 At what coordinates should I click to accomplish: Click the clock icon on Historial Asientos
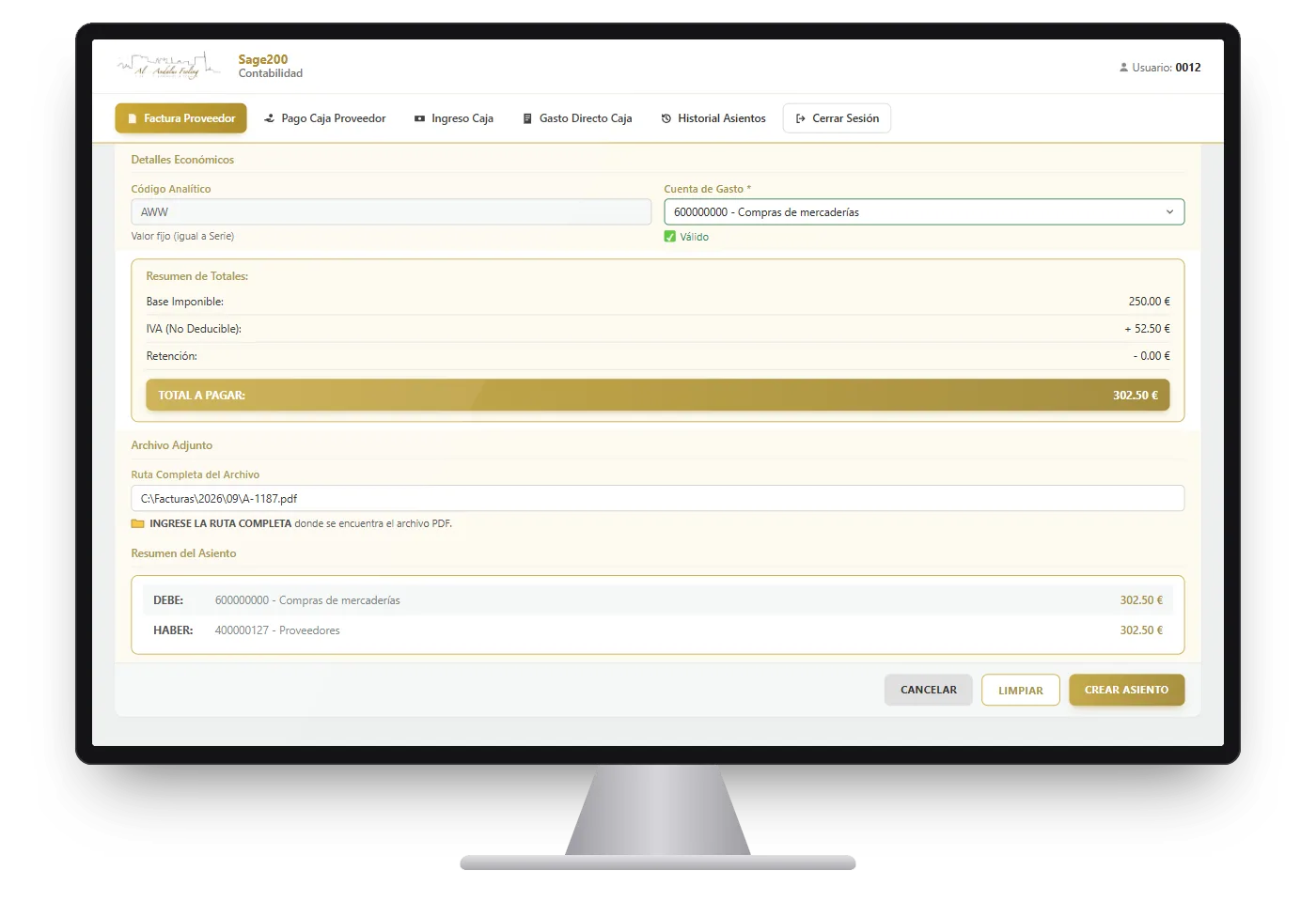(x=666, y=118)
